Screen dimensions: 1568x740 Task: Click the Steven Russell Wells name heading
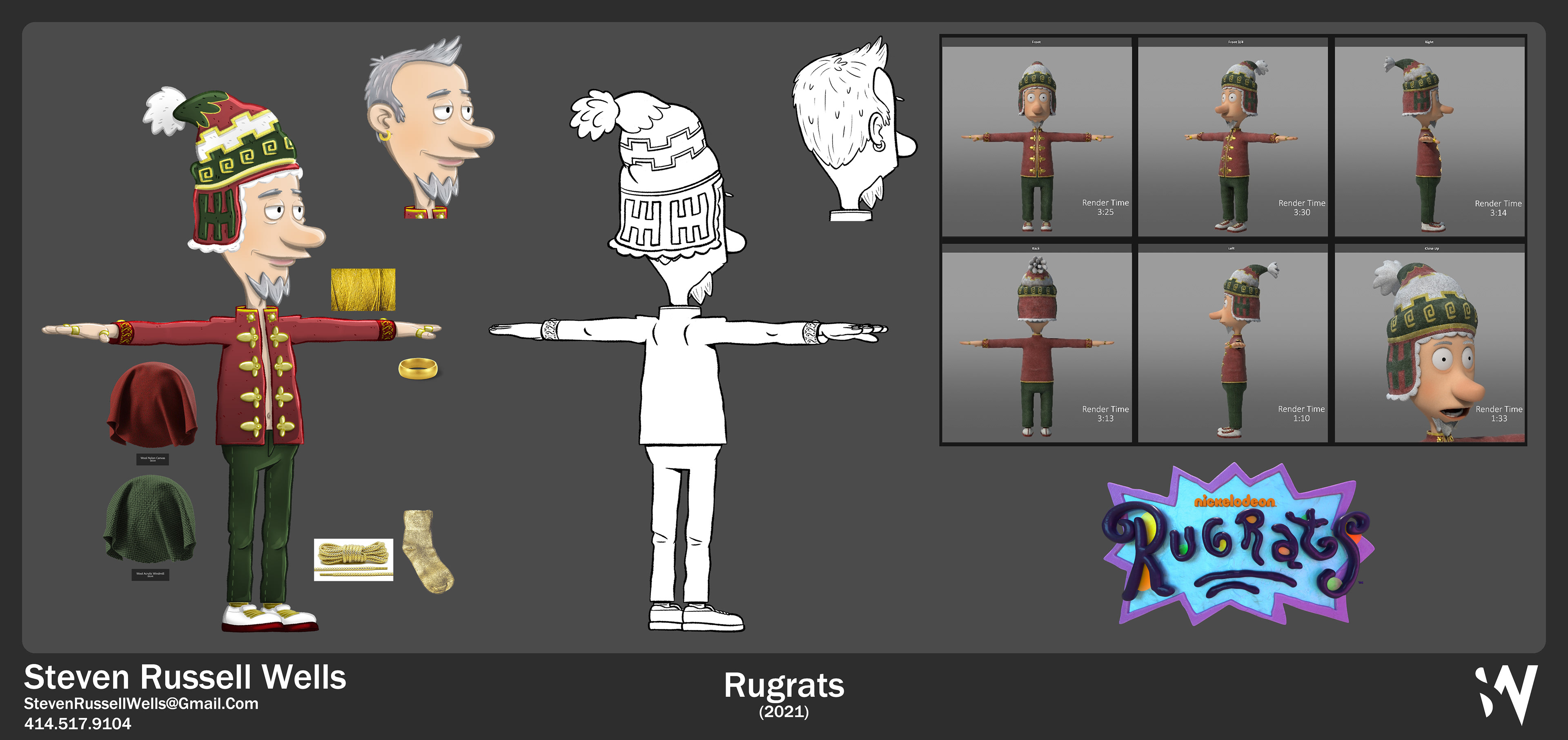185,677
